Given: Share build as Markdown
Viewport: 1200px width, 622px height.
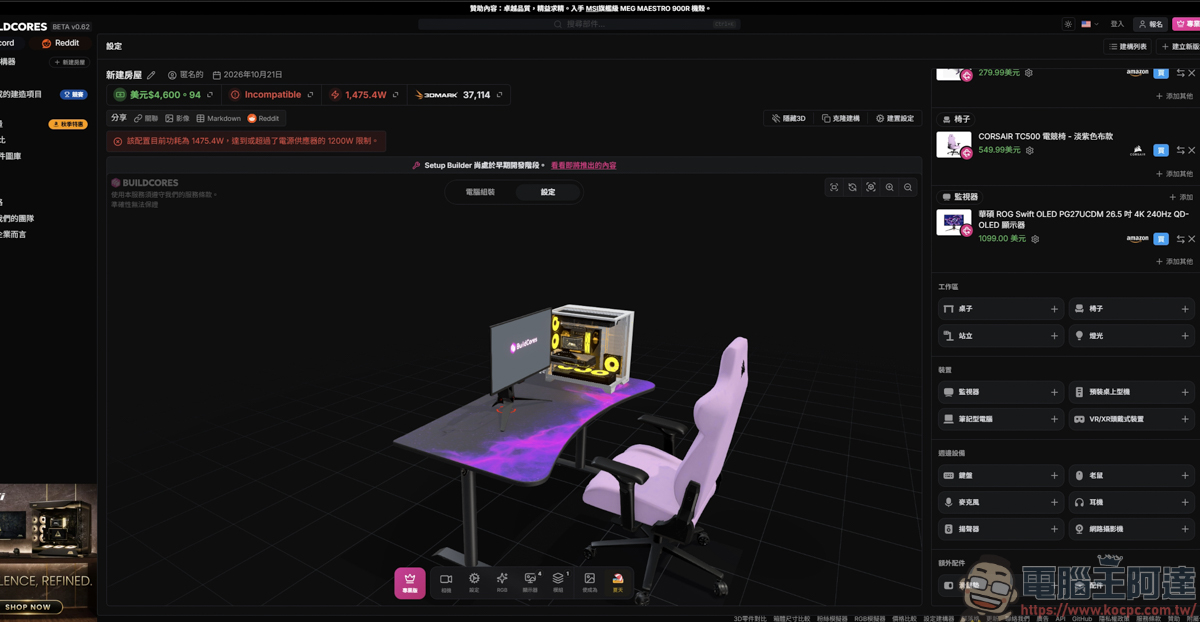Looking at the screenshot, I should (218, 118).
